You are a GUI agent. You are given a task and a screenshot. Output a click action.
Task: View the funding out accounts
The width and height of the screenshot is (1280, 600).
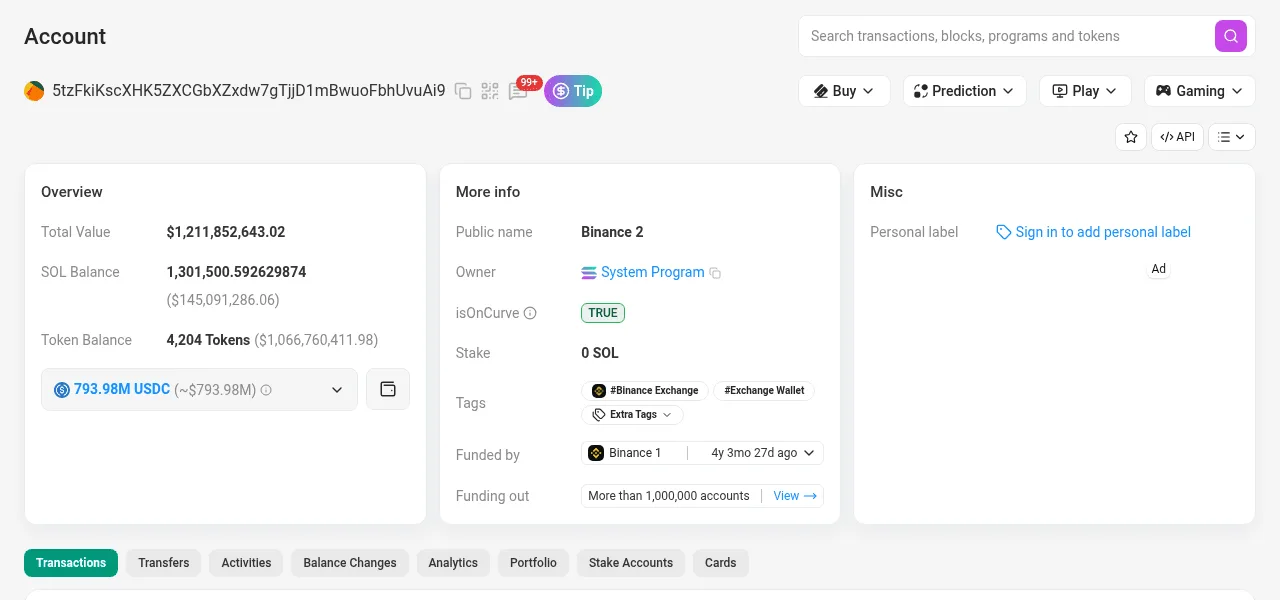coord(795,496)
